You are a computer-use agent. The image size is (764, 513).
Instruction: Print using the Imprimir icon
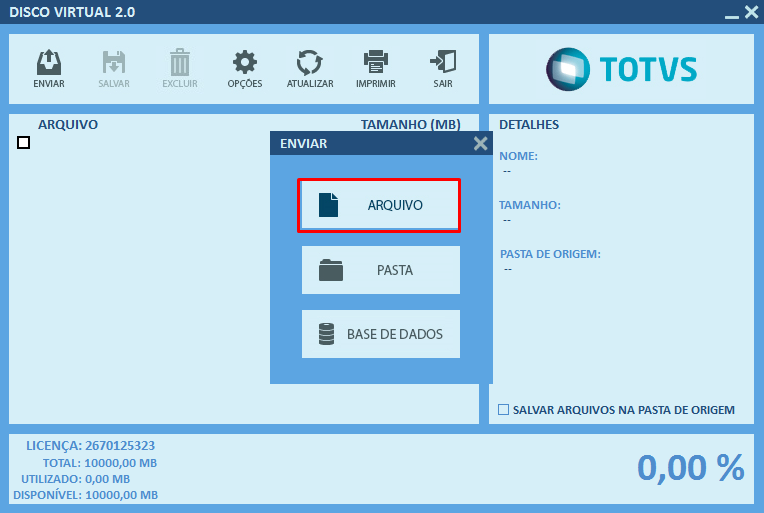376,69
